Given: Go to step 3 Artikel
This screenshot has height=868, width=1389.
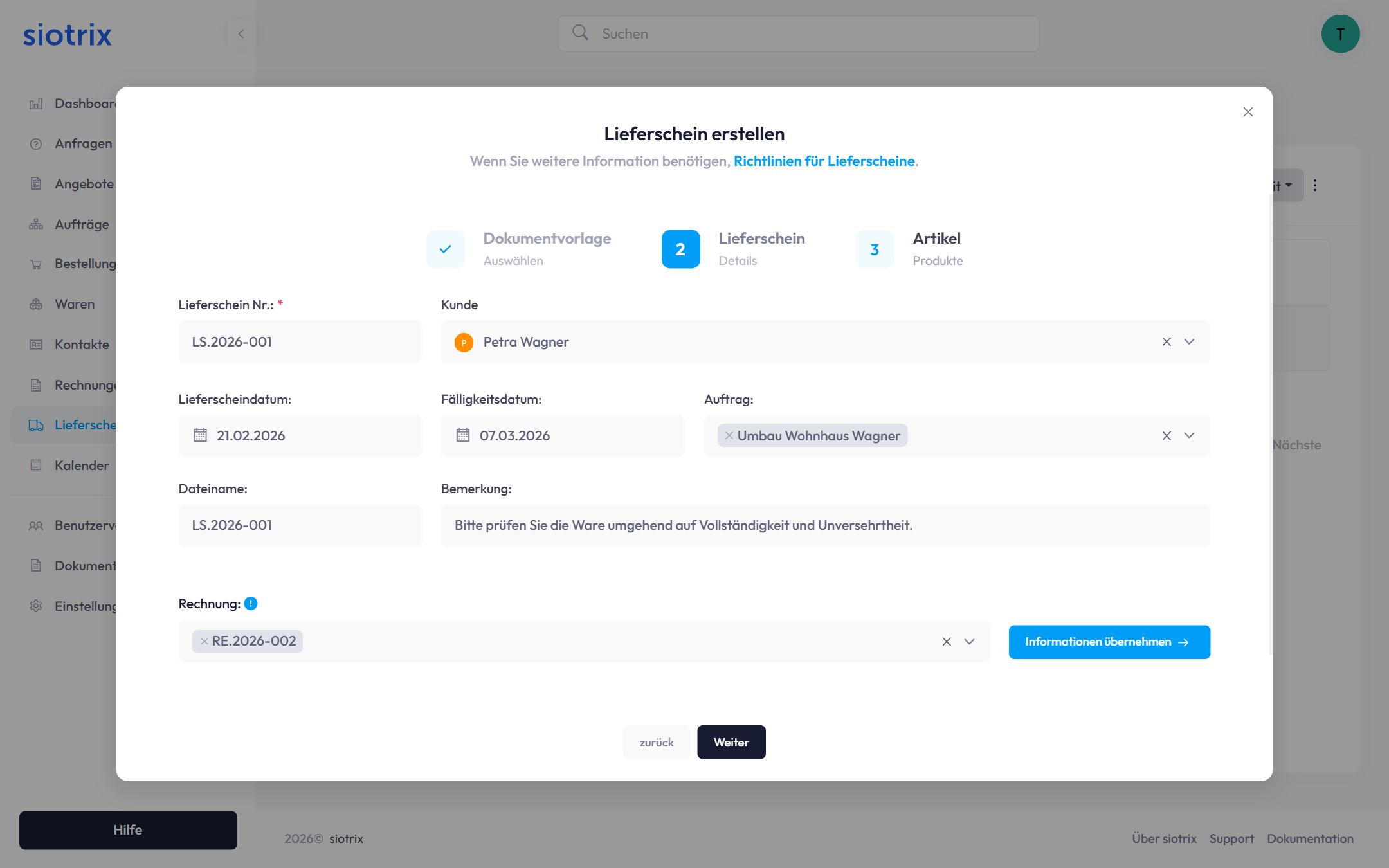Looking at the screenshot, I should 875,249.
